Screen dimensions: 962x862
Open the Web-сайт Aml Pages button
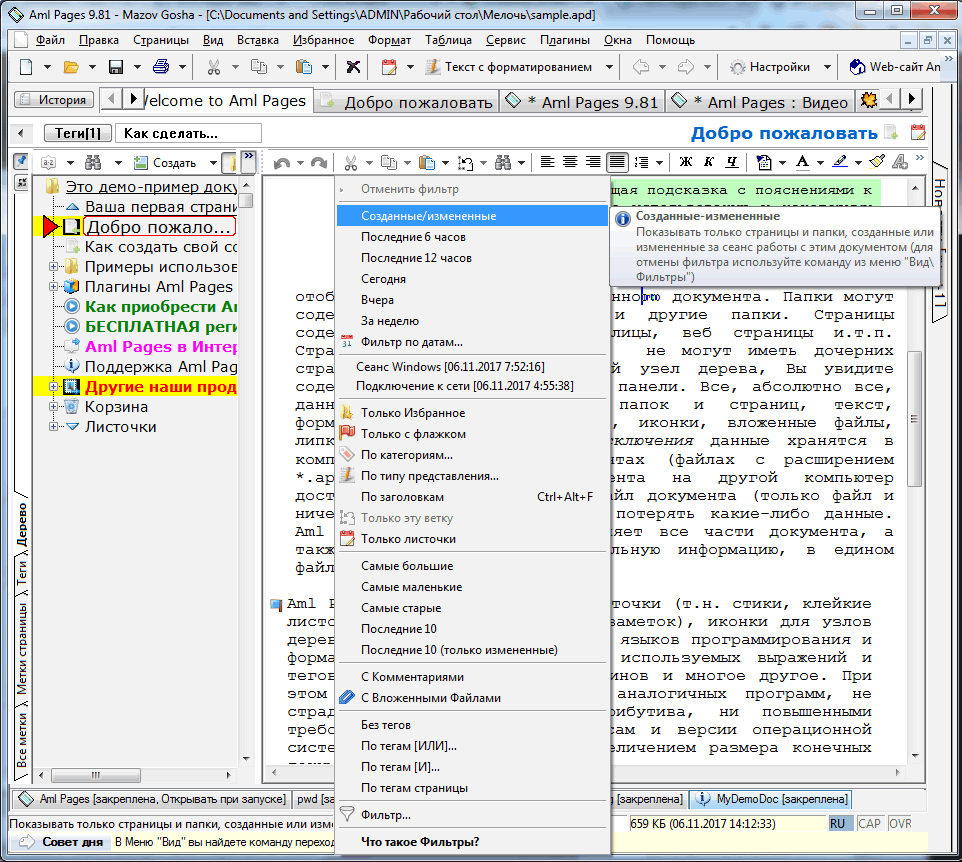coord(895,67)
